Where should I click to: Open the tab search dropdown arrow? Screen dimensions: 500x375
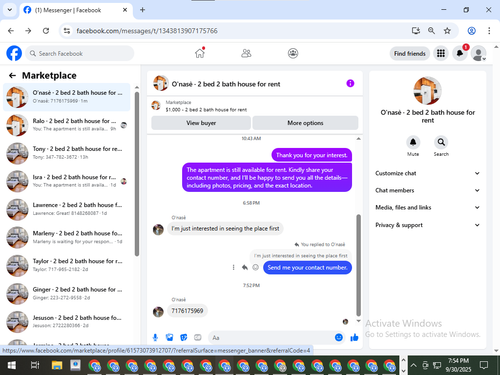(10, 10)
